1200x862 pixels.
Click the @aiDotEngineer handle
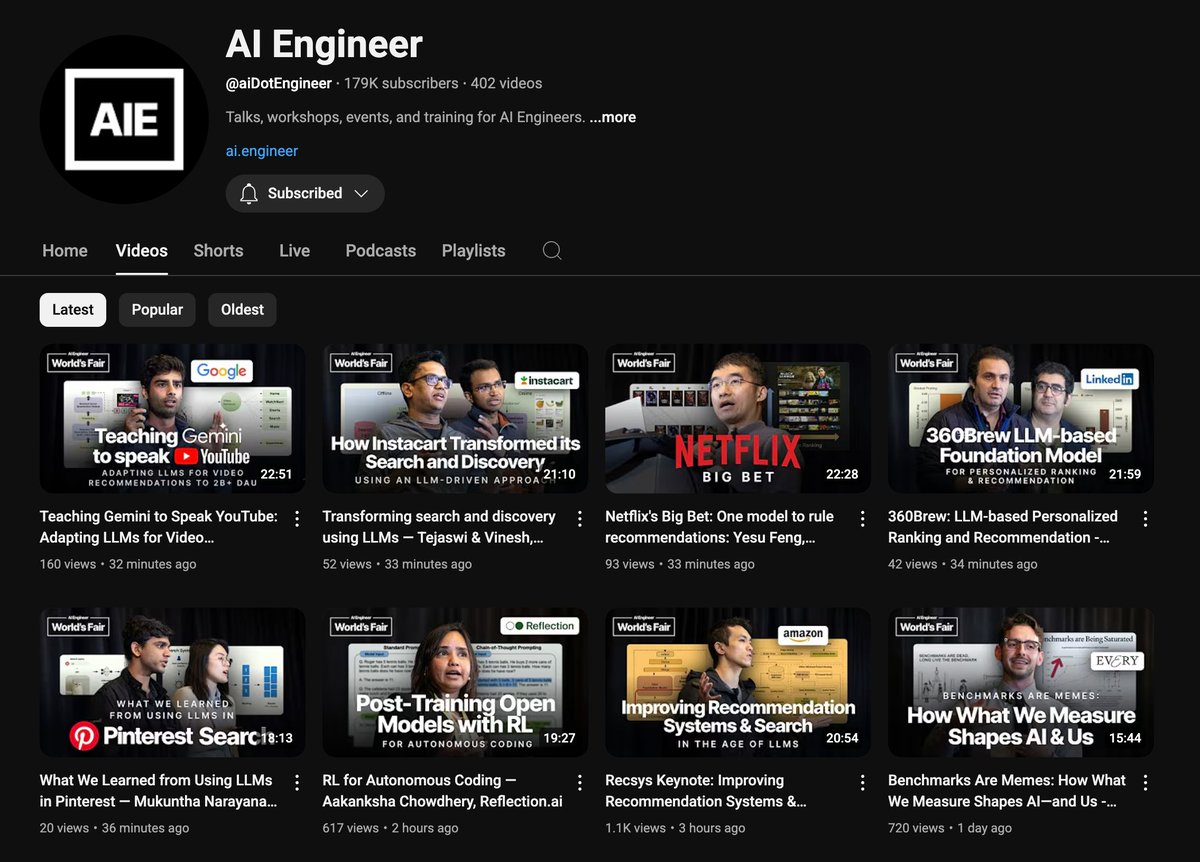(279, 83)
